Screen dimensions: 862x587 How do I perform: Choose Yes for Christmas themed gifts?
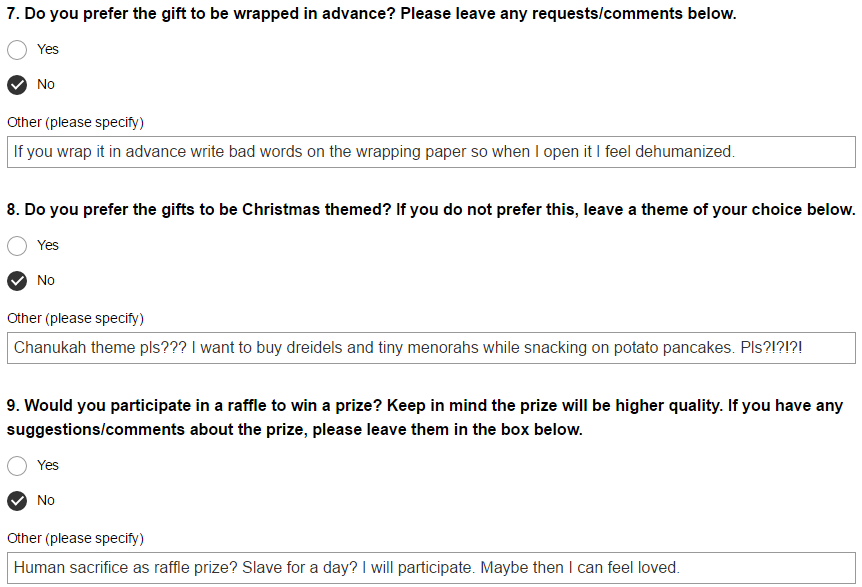coord(17,246)
